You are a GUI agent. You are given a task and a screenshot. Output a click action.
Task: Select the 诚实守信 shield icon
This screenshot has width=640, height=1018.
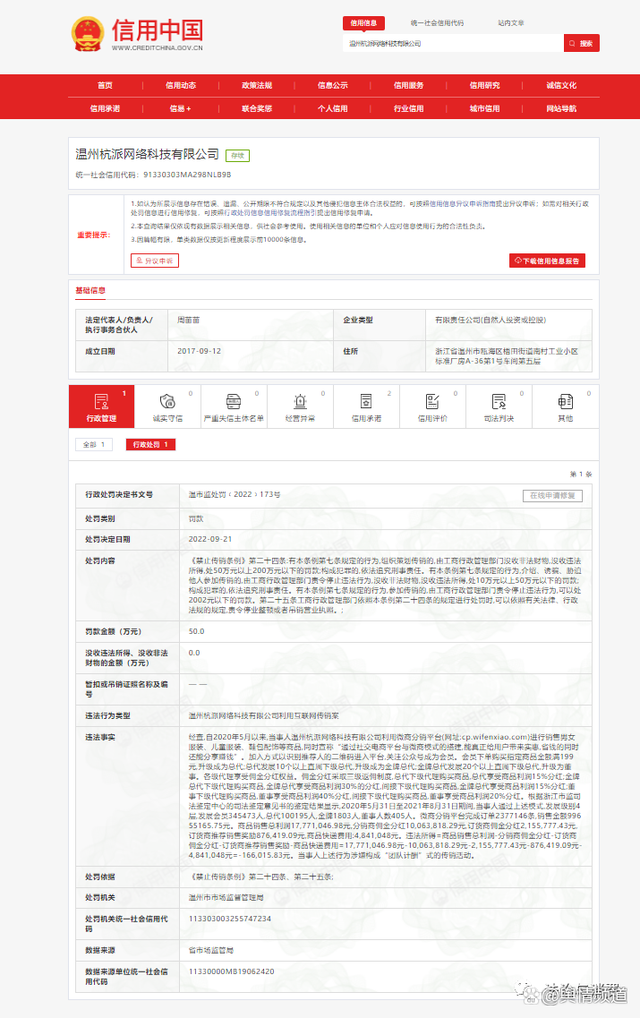point(167,402)
